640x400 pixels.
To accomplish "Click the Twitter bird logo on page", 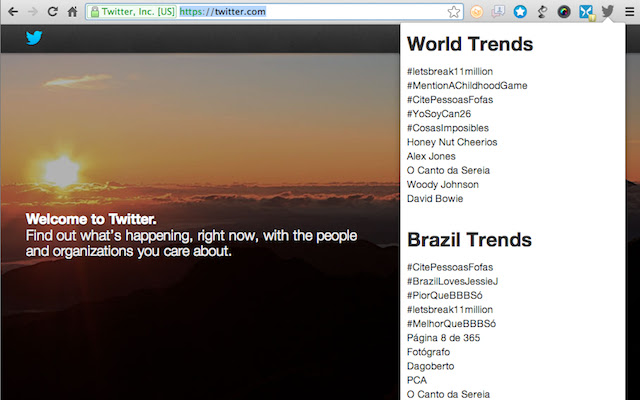I will (34, 38).
